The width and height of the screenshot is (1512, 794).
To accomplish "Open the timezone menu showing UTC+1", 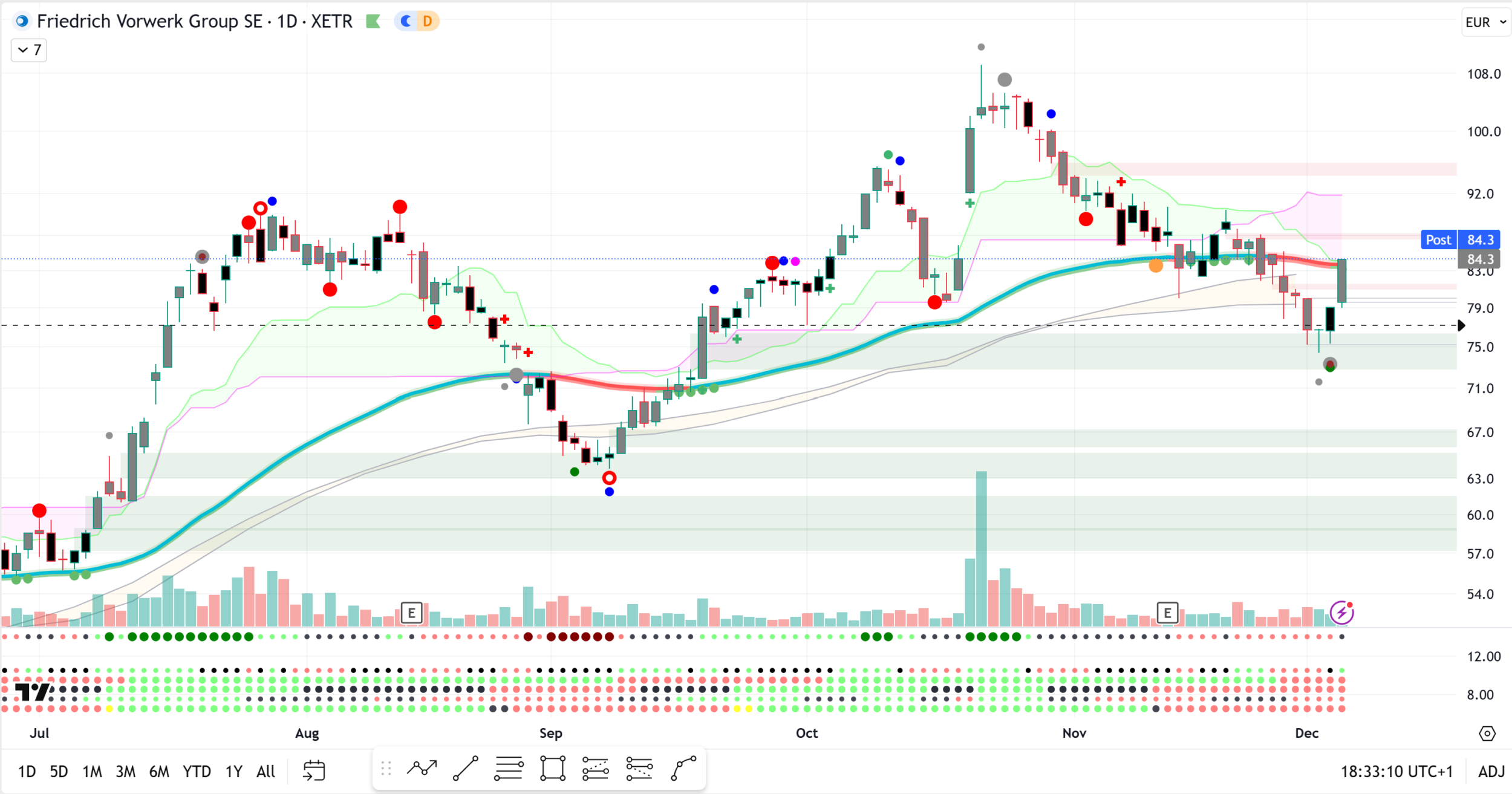I will point(1396,772).
